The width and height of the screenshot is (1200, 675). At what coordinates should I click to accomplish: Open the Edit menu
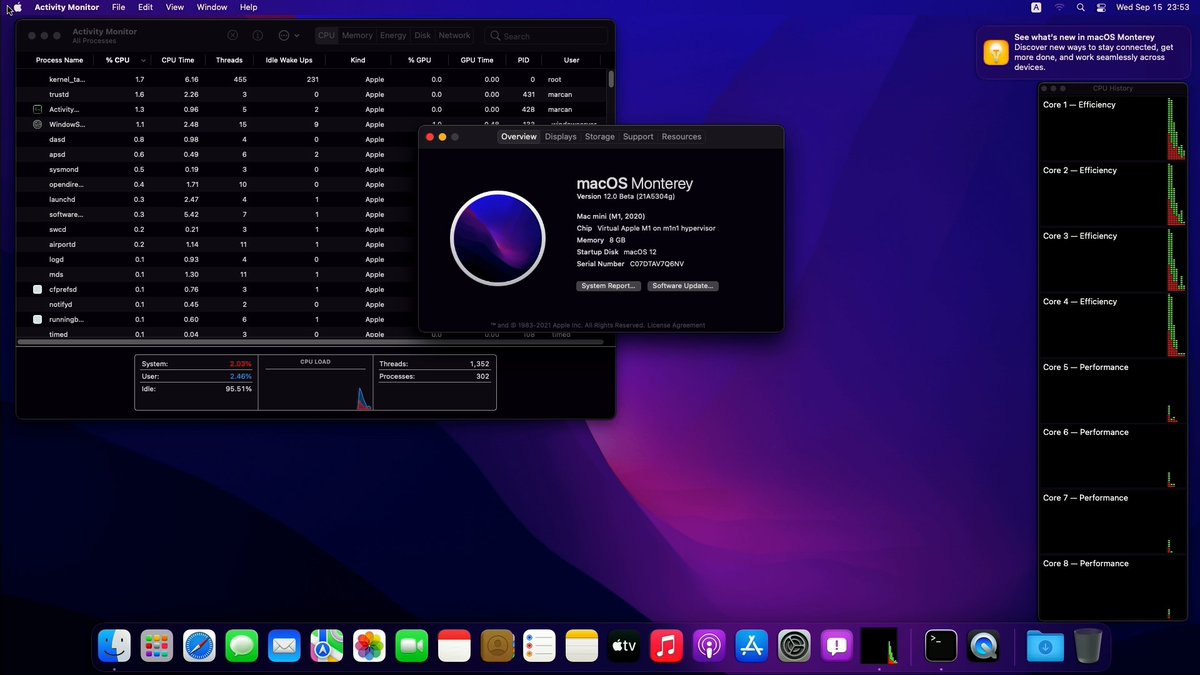(x=146, y=7)
